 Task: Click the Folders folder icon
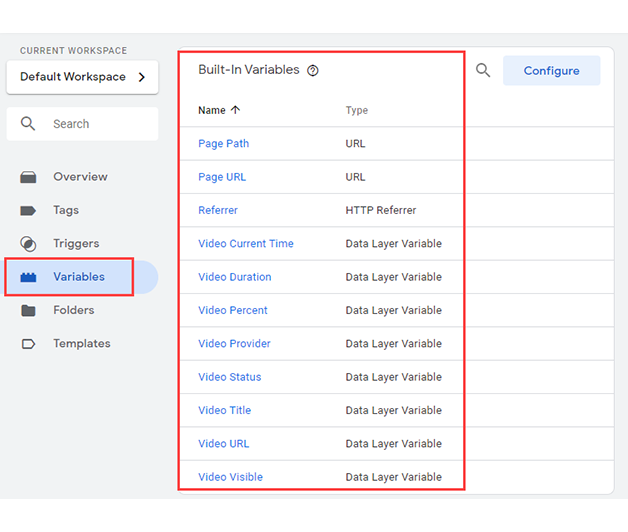coord(28,310)
